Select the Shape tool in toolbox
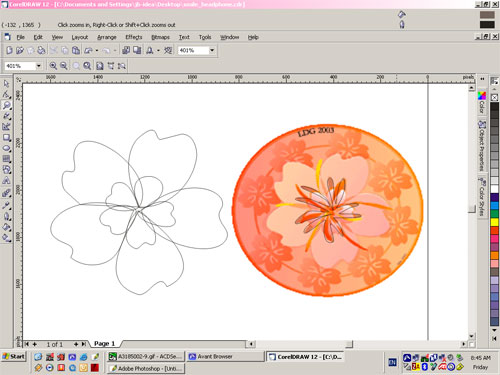The width and height of the screenshot is (500, 375). click(6, 94)
